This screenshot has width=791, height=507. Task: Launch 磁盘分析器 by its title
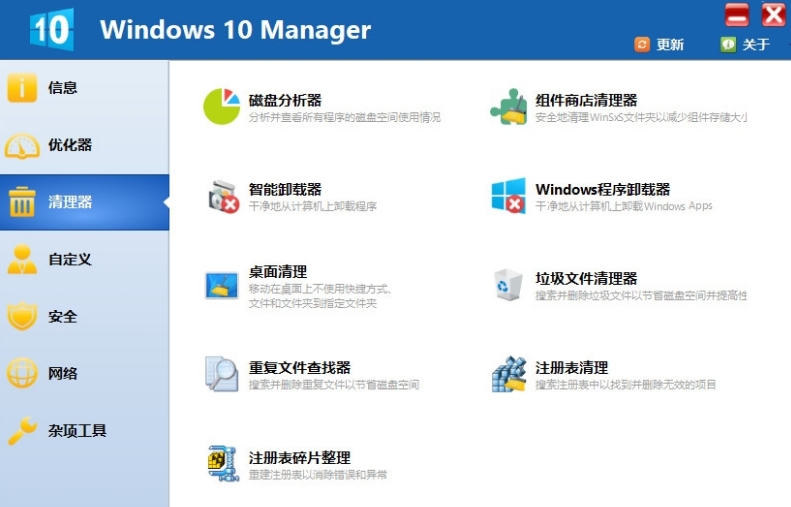pos(285,100)
